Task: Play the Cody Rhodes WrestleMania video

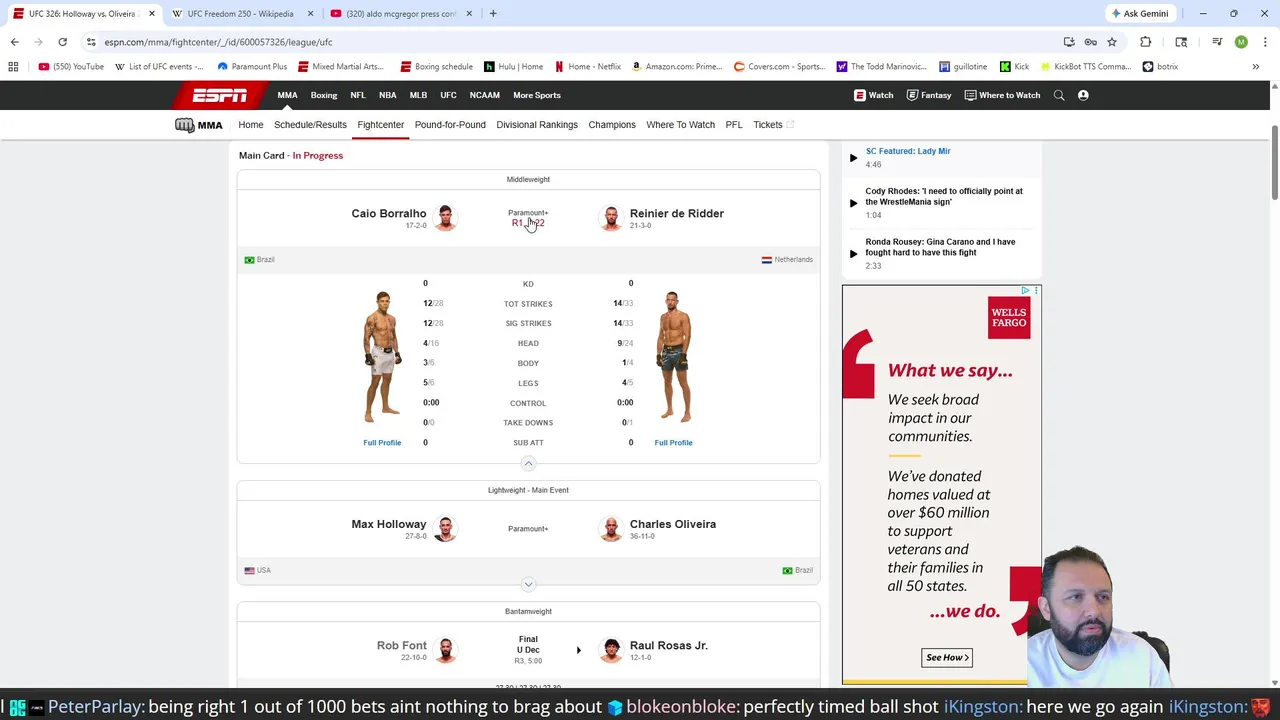Action: click(x=853, y=203)
